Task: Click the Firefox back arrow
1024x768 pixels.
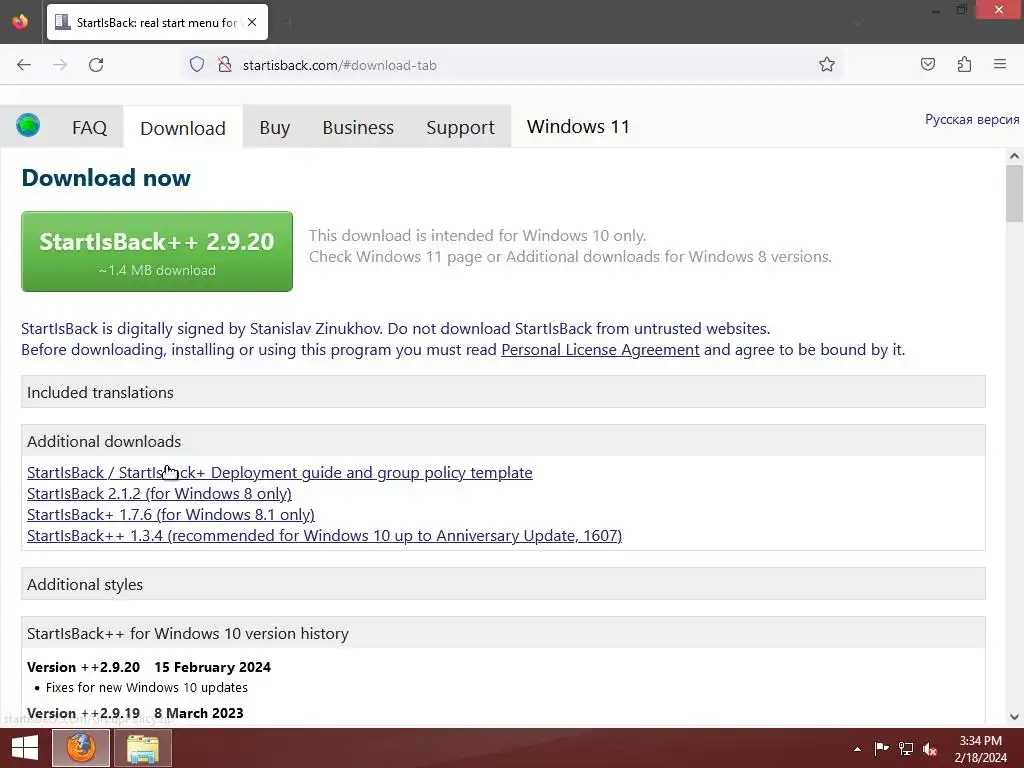Action: tap(24, 65)
